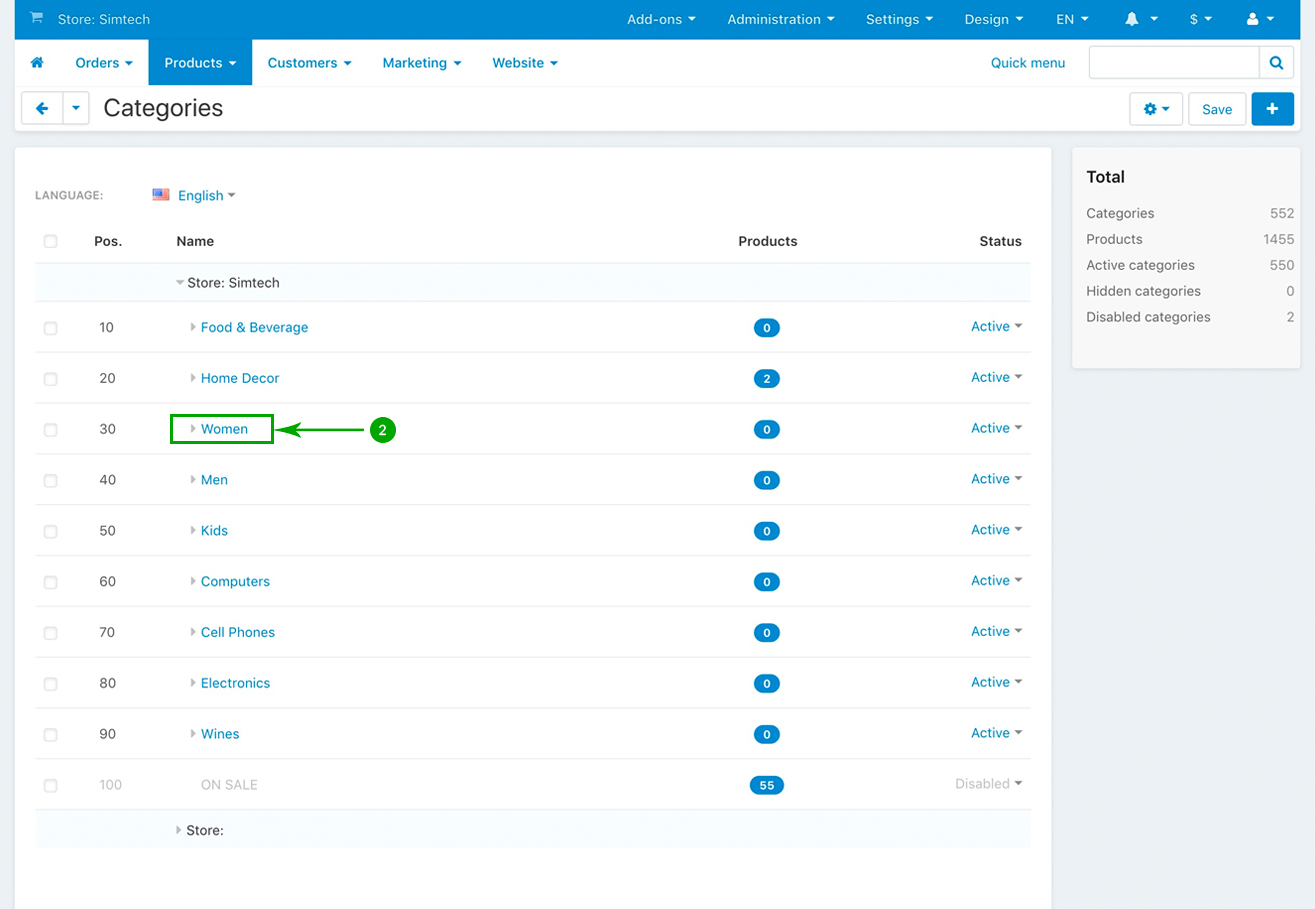The height and width of the screenshot is (909, 1315).
Task: Click the search magnifier icon
Action: 1275,62
